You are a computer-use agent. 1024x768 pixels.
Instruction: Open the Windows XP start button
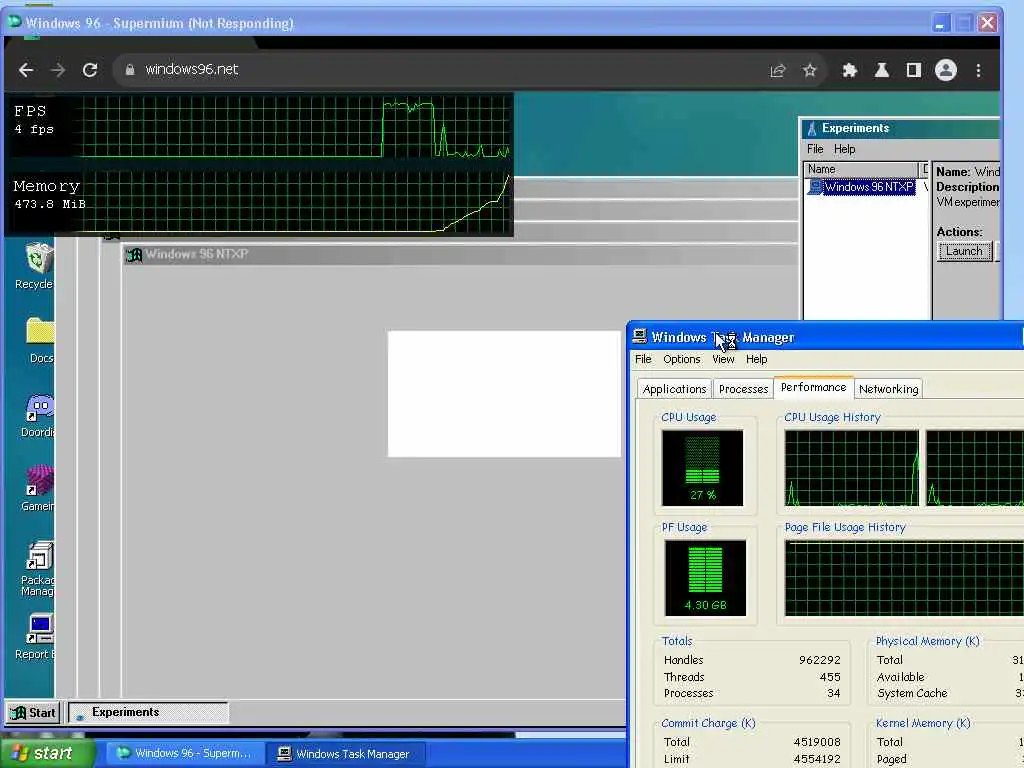(x=47, y=754)
